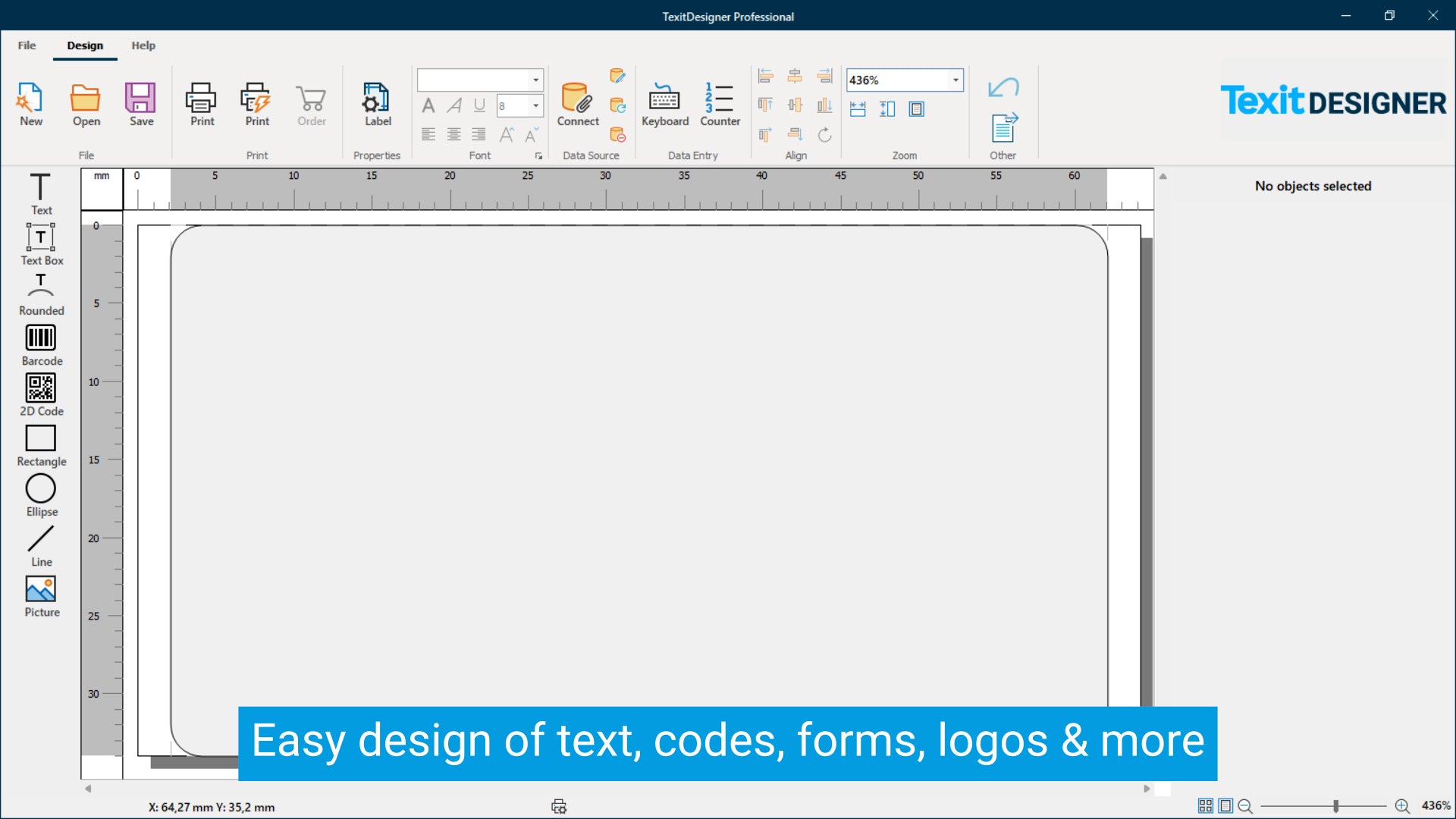Select the Rounded text tool
The height and width of the screenshot is (819, 1456).
coord(42,294)
